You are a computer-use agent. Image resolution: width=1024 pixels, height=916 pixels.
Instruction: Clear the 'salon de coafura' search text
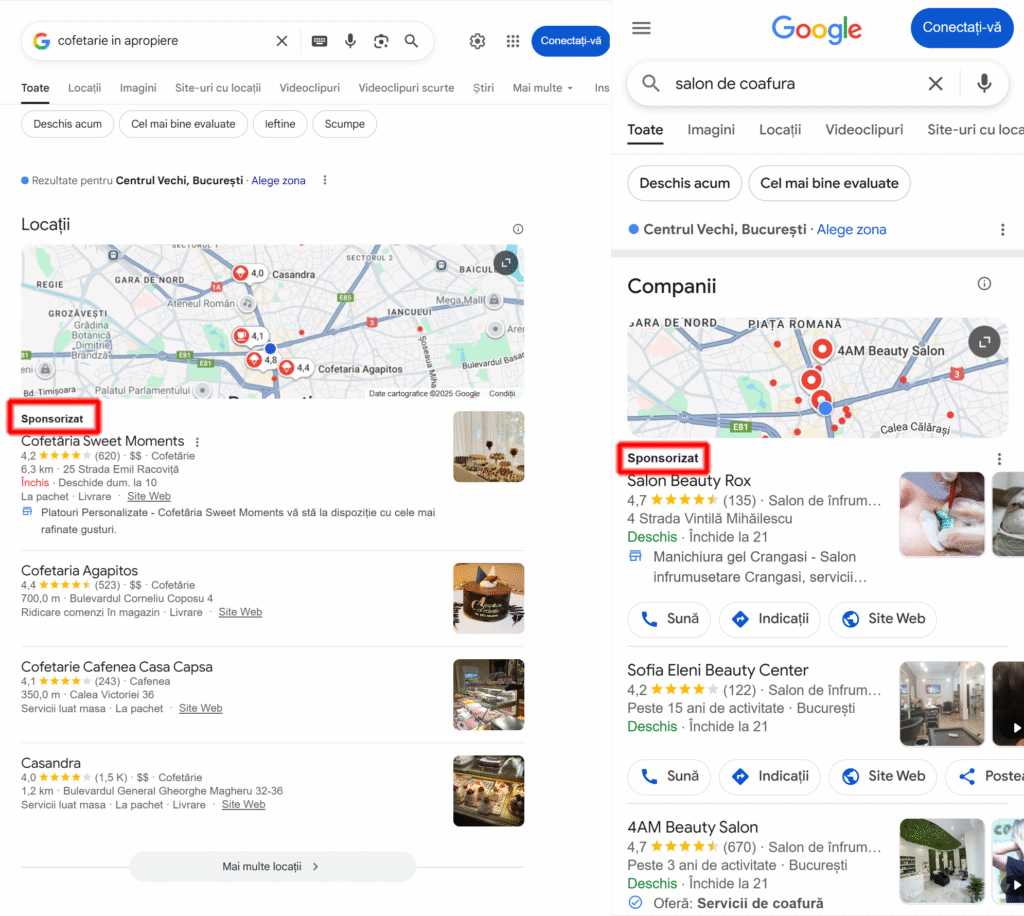coord(935,84)
